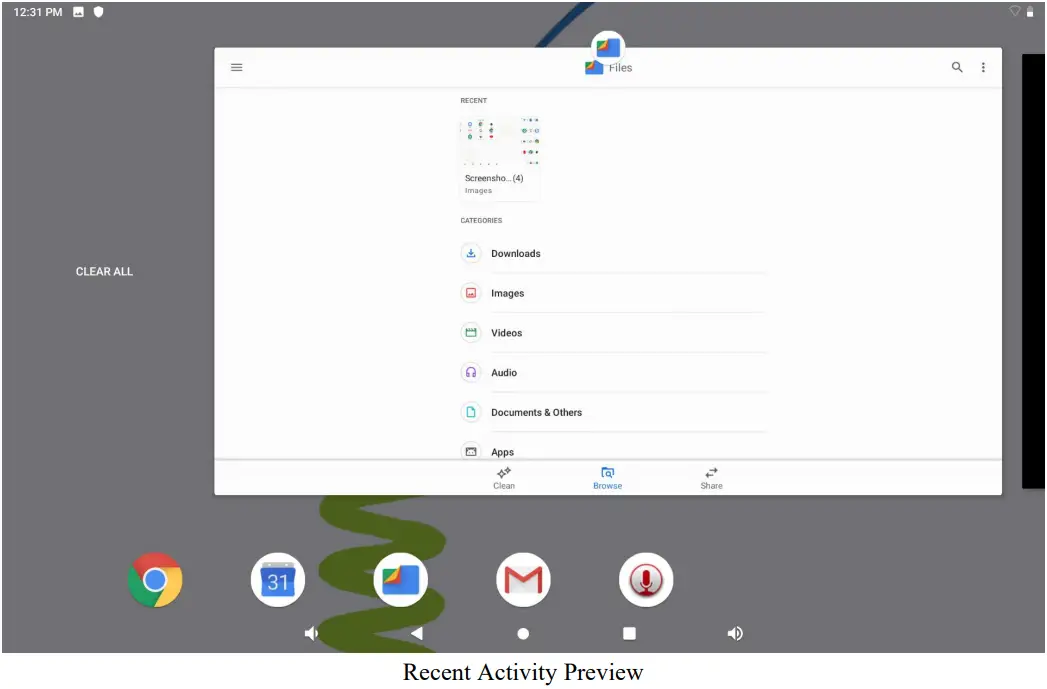Click the Audio headphones icon
Image resolution: width=1047 pixels, height=689 pixels.
tap(471, 372)
